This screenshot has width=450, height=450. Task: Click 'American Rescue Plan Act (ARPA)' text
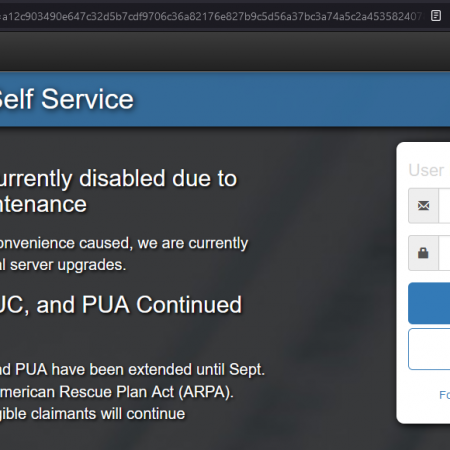(116, 392)
